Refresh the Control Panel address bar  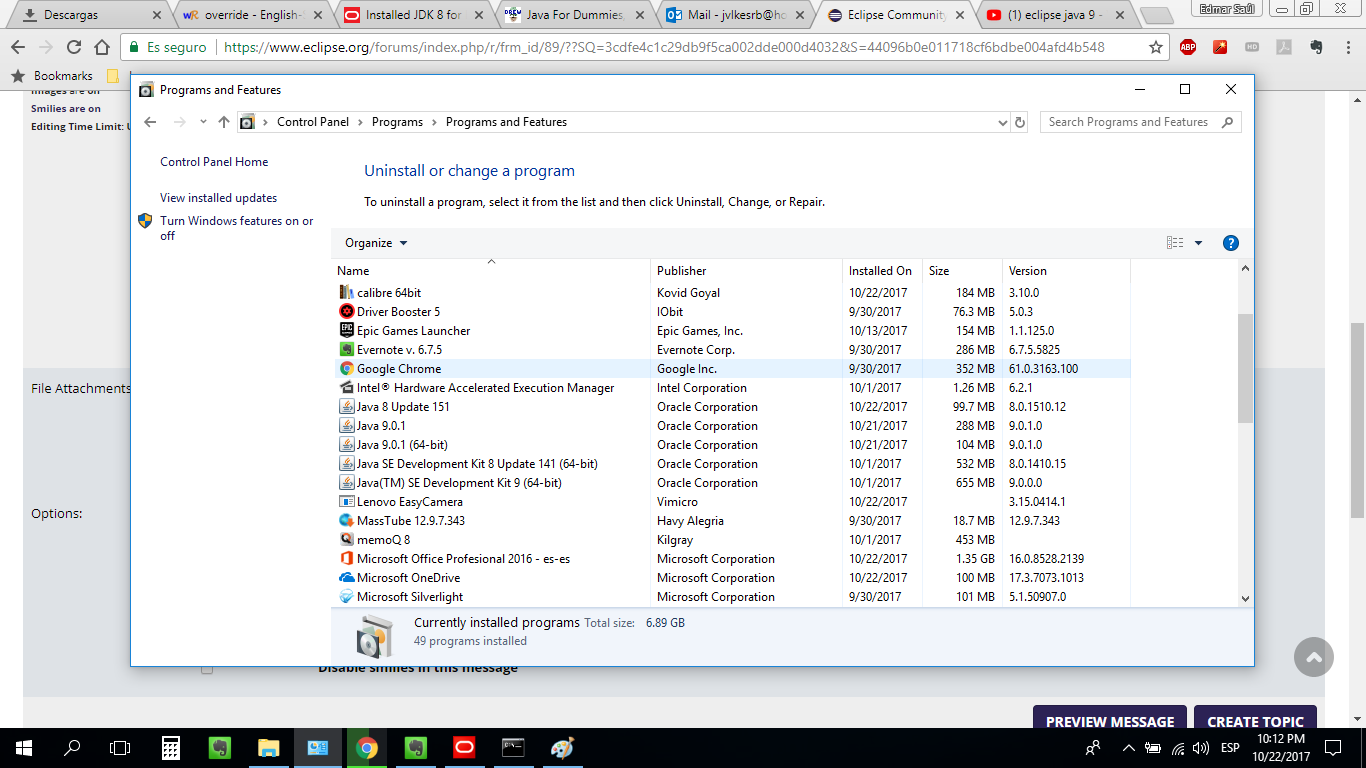[1020, 122]
